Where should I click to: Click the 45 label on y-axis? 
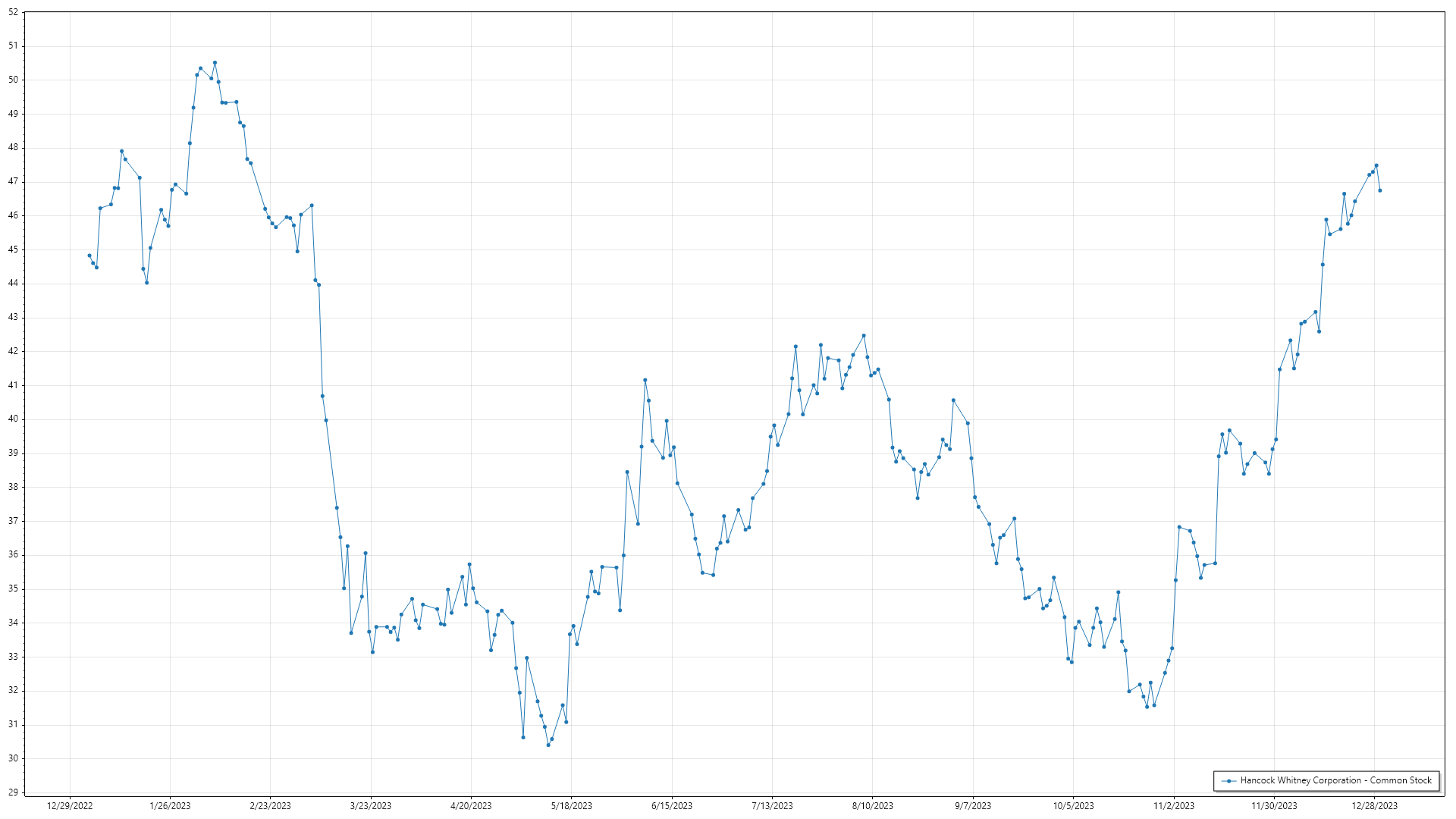tap(13, 249)
